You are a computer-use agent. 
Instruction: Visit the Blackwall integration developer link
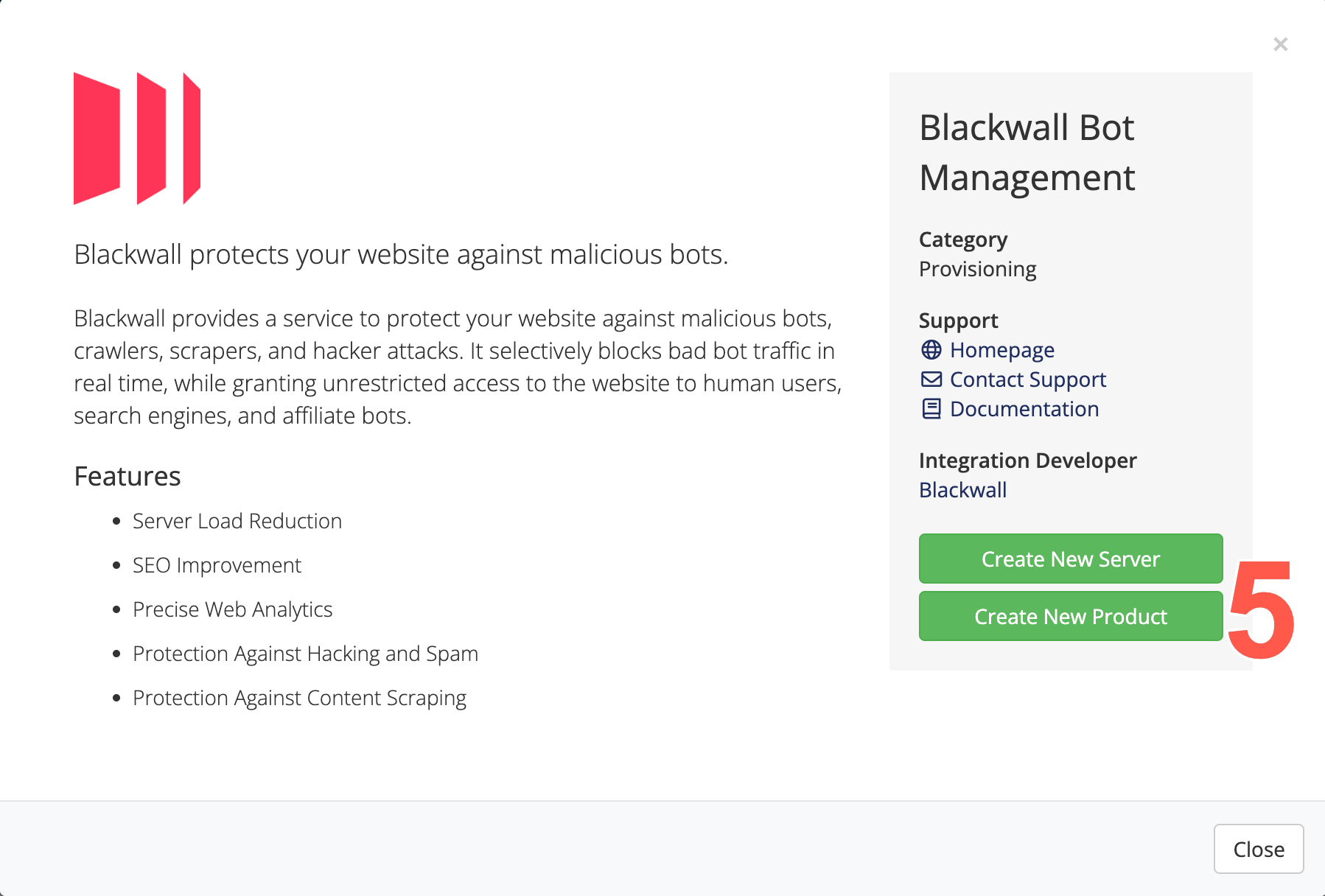(x=962, y=490)
